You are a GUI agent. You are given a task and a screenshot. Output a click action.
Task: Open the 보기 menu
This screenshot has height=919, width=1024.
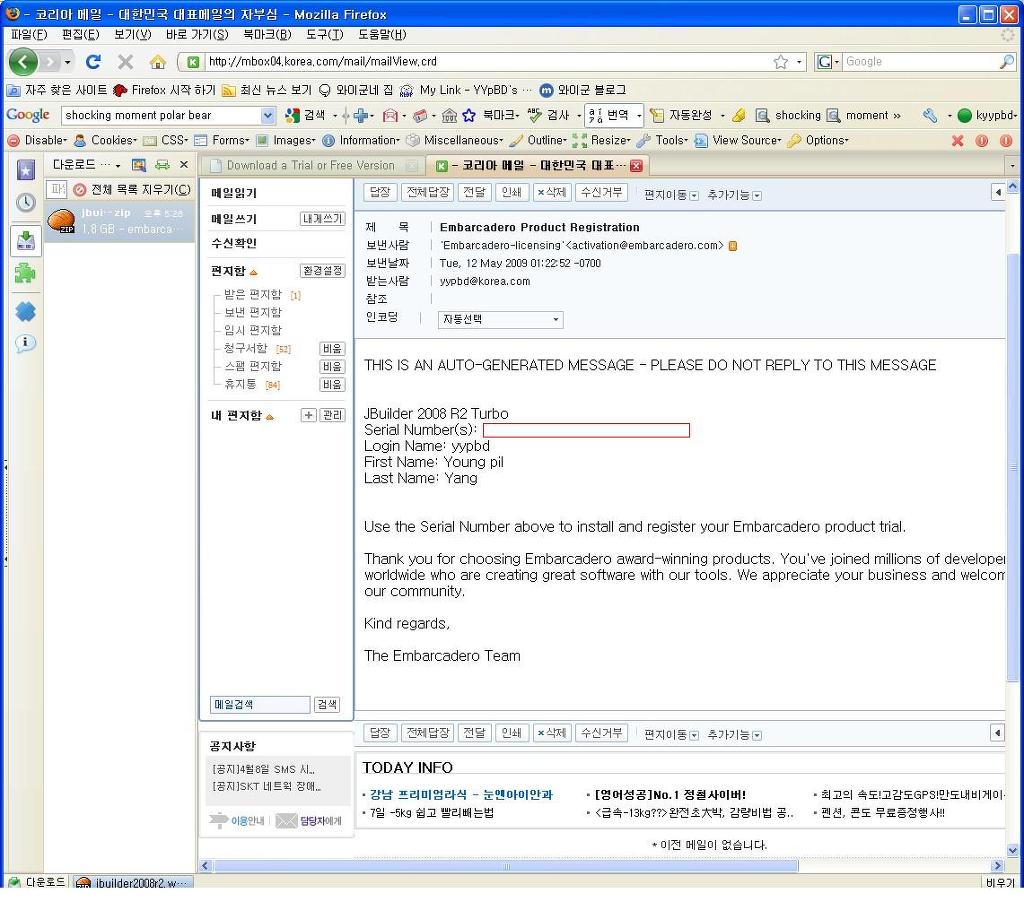tap(133, 34)
